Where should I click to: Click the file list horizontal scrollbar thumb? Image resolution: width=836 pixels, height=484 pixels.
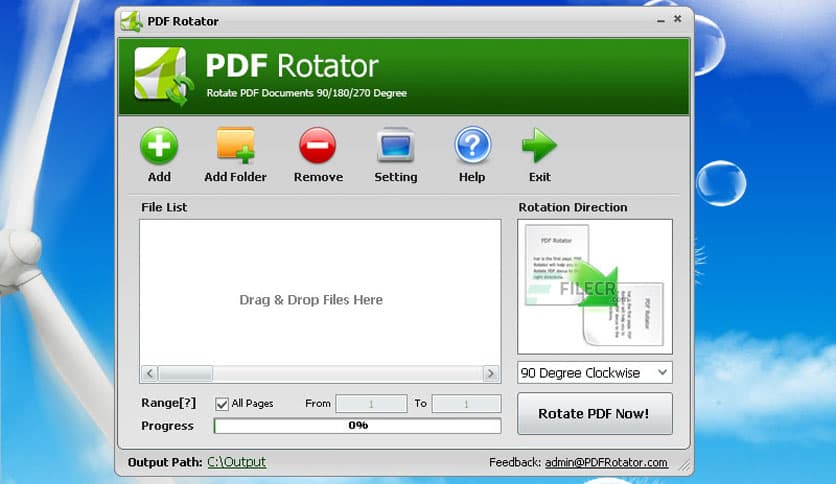tap(186, 374)
